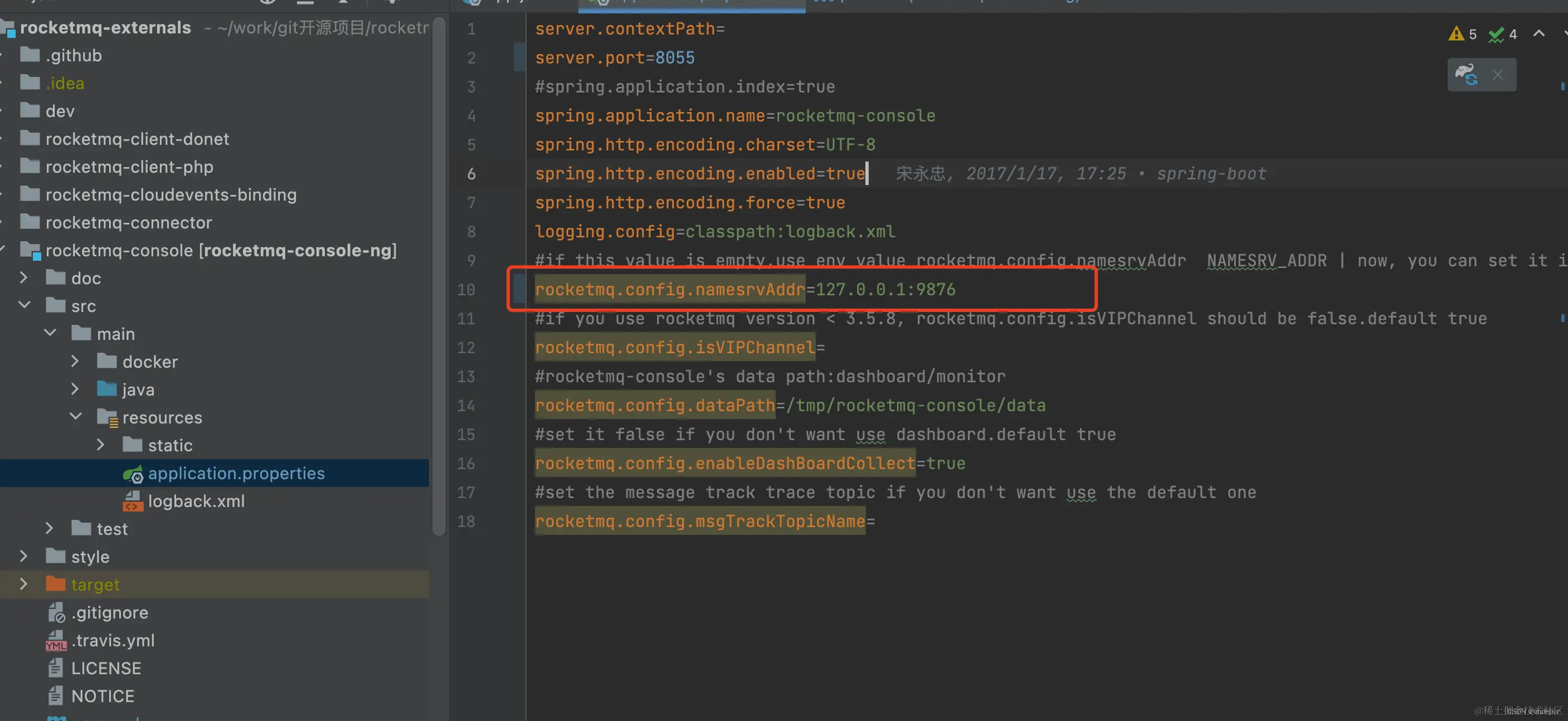The height and width of the screenshot is (721, 1568).
Task: Open the .travis.yml file
Action: [x=113, y=640]
